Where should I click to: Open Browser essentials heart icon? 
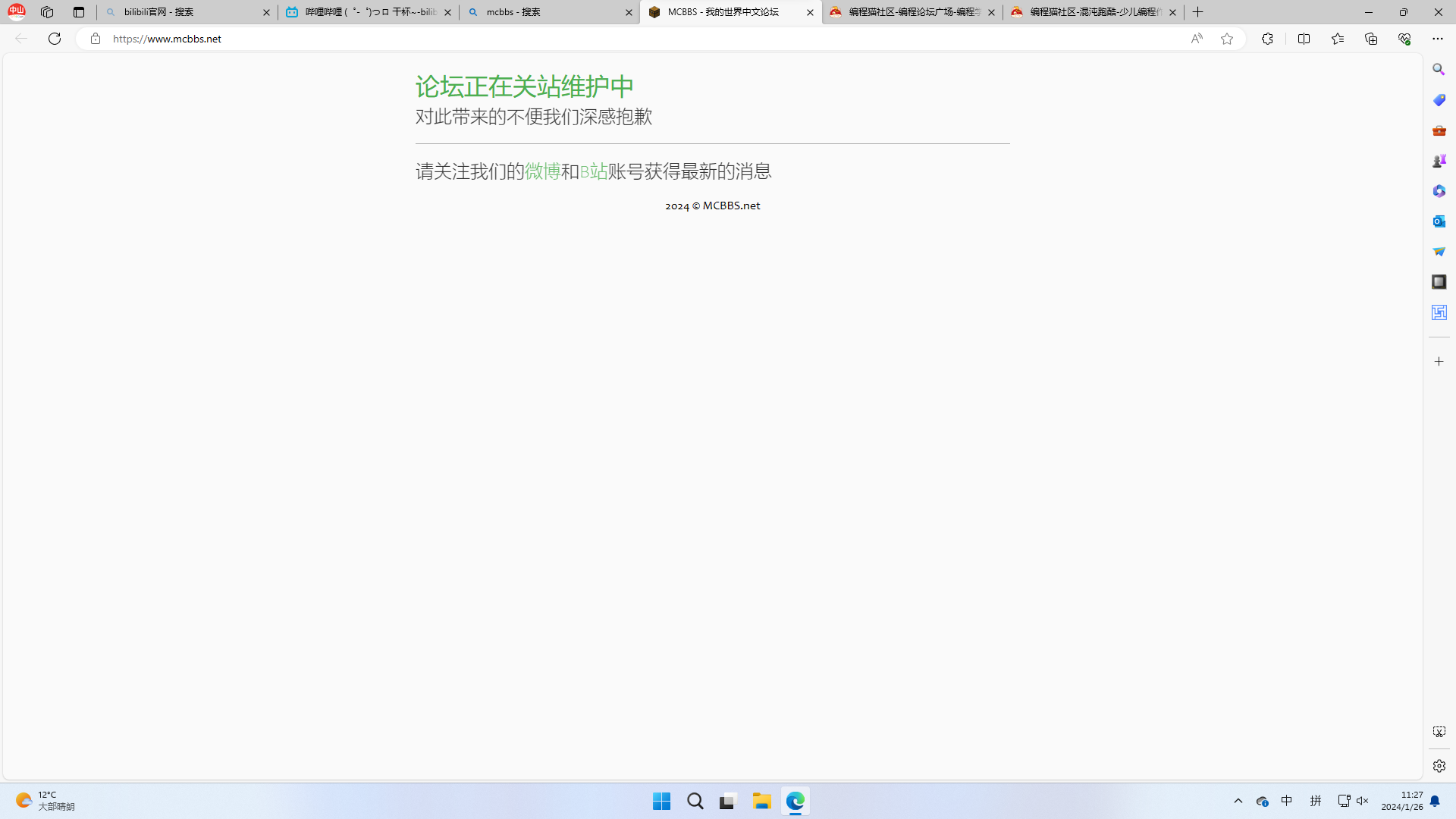tap(1404, 39)
